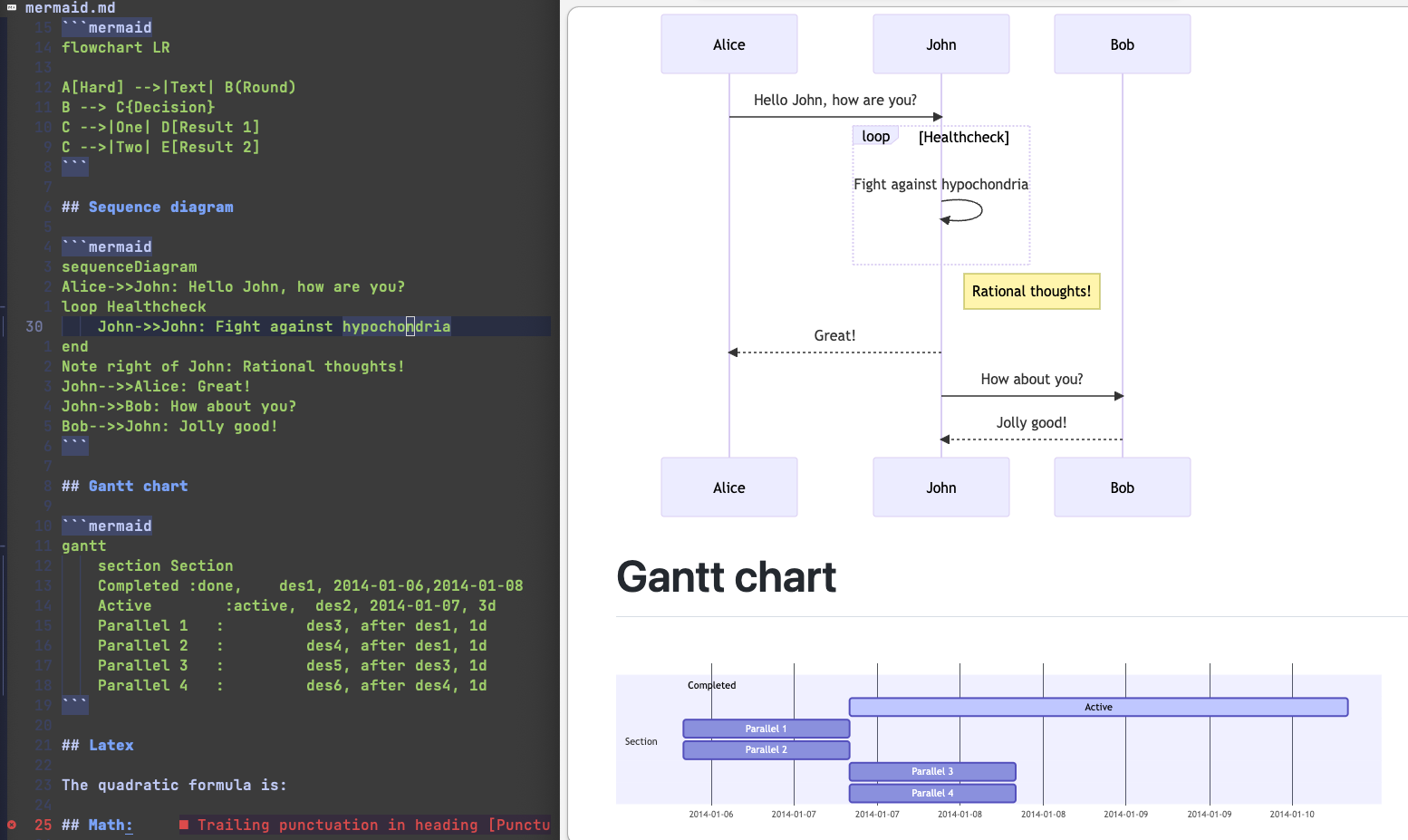This screenshot has height=840, width=1408.
Task: Click the 'A[Hard] -->|Text| B(Round)' line
Action: point(178,87)
